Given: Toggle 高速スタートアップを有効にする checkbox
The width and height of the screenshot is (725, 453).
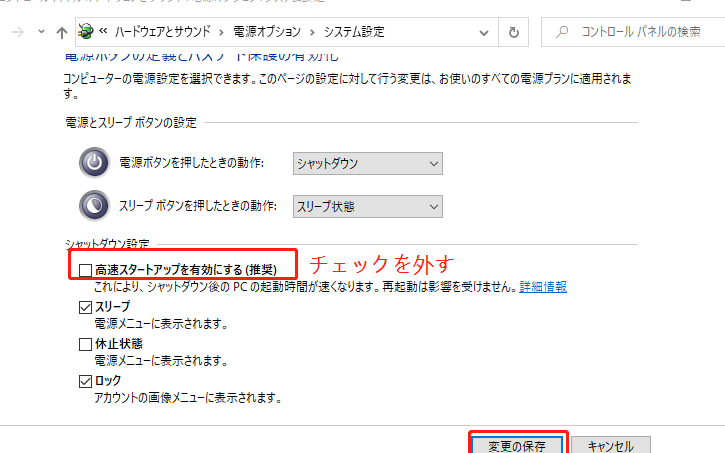Looking at the screenshot, I should (x=85, y=270).
